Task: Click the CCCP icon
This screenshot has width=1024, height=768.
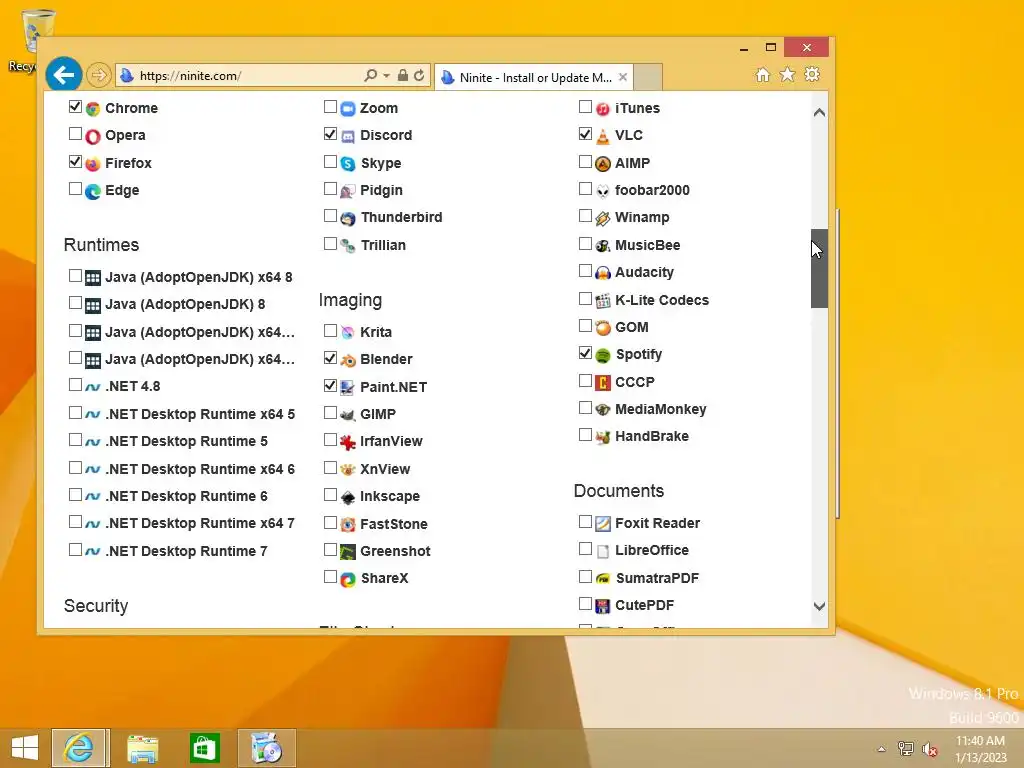Action: pos(603,383)
